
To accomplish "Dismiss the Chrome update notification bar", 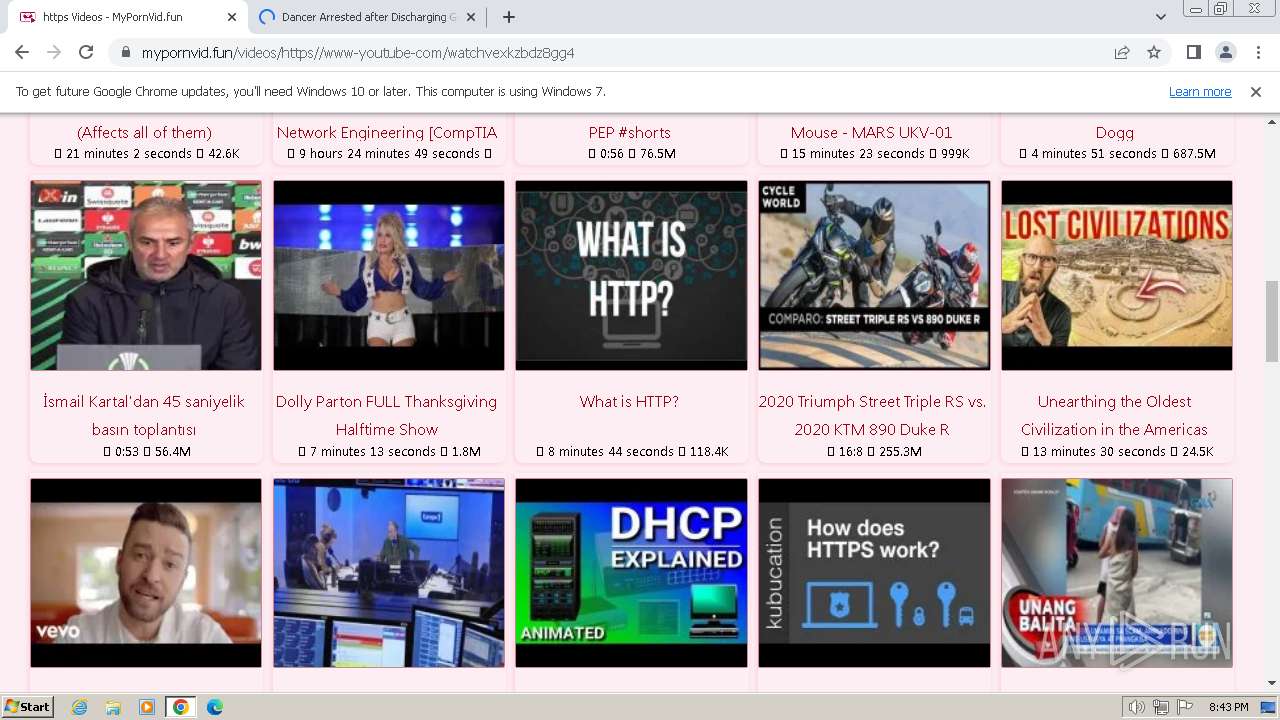I will 1256,92.
